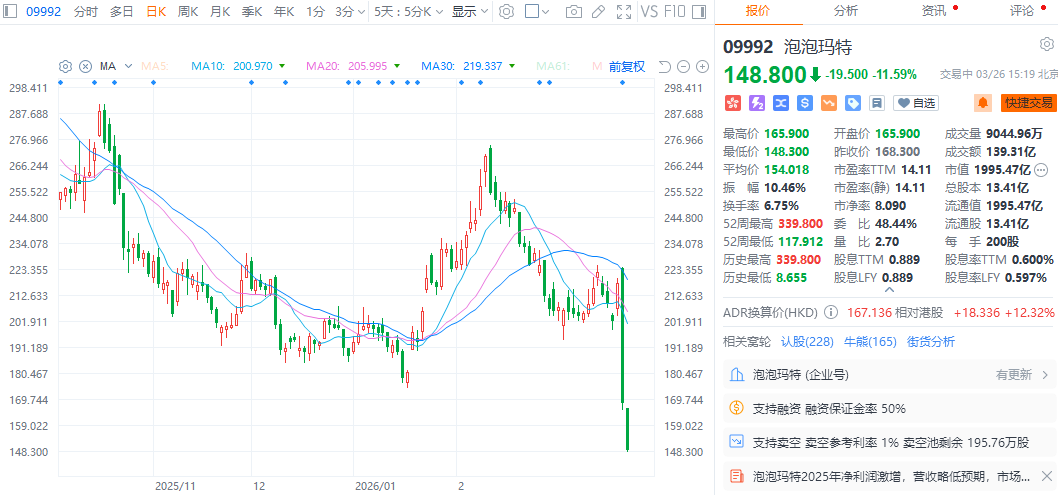1058x495 pixels.
Task: Switch chart to 多日 view
Action: pos(121,11)
